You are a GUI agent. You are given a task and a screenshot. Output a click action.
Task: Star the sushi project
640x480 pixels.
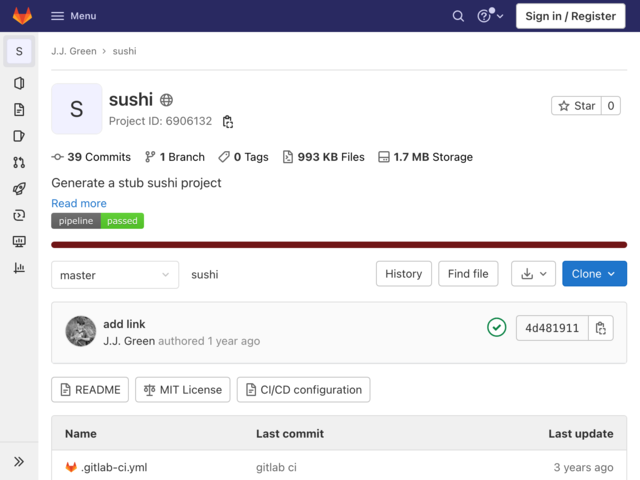tap(576, 106)
